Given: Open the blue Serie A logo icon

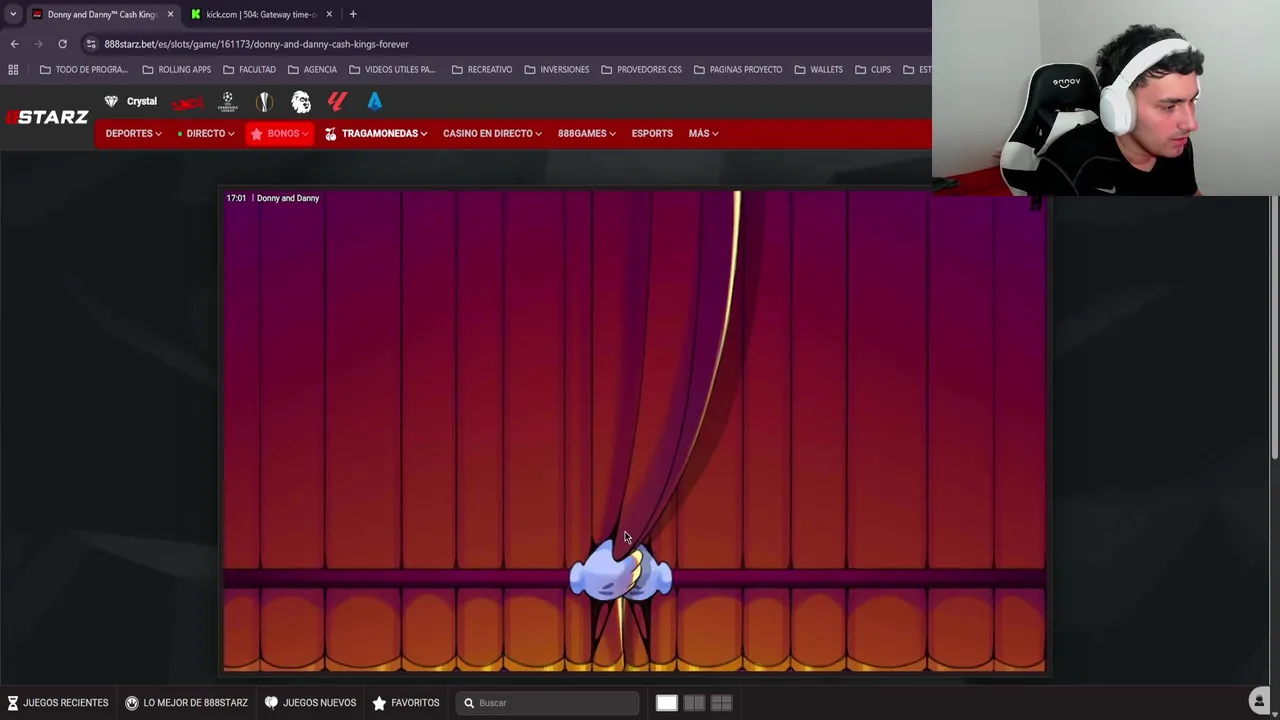Looking at the screenshot, I should coord(374,101).
